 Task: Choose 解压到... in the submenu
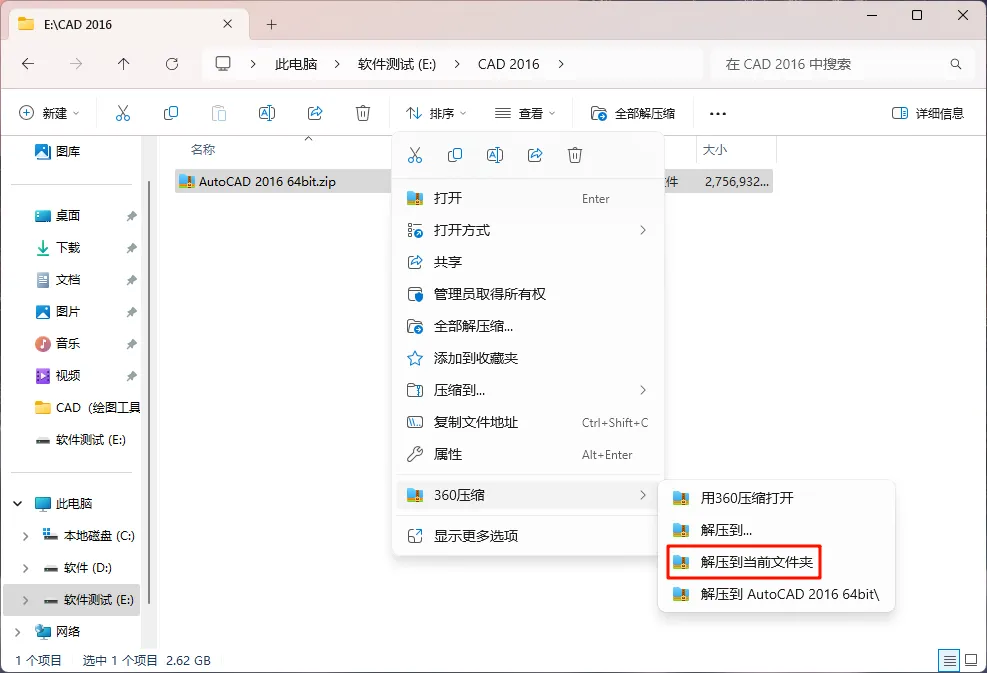[776, 530]
